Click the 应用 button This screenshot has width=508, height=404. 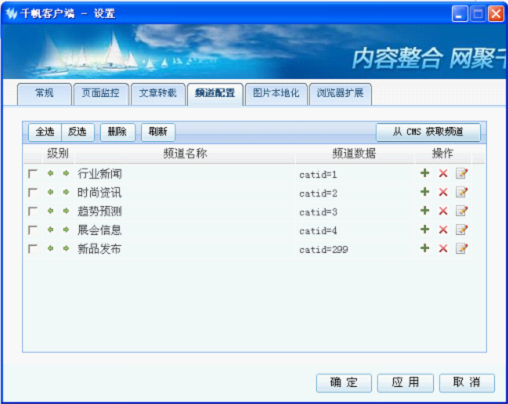[x=405, y=383]
